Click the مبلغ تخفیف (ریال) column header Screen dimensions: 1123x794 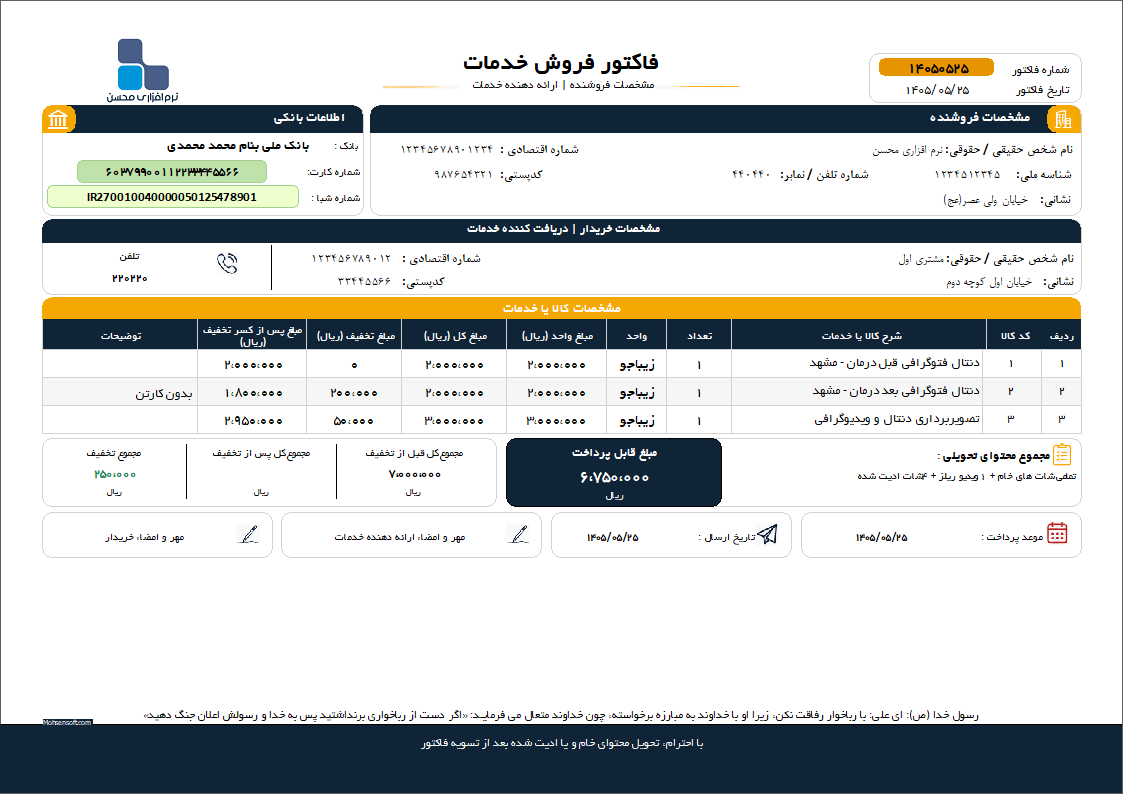pyautogui.click(x=355, y=336)
